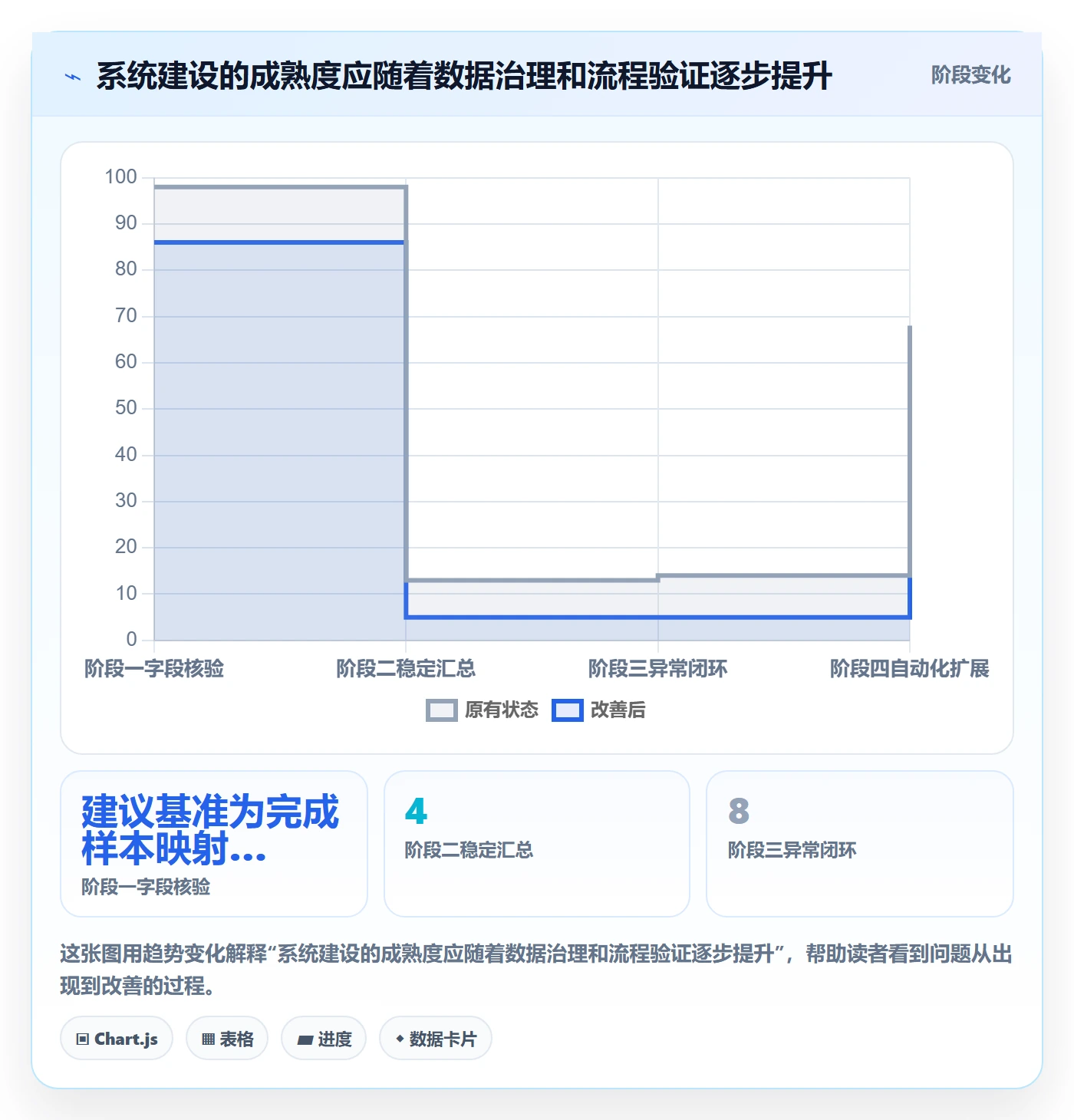Click the chart title 系统建设的成熟度应随着数据治理…
The width and height of the screenshot is (1074, 1120).
(464, 76)
